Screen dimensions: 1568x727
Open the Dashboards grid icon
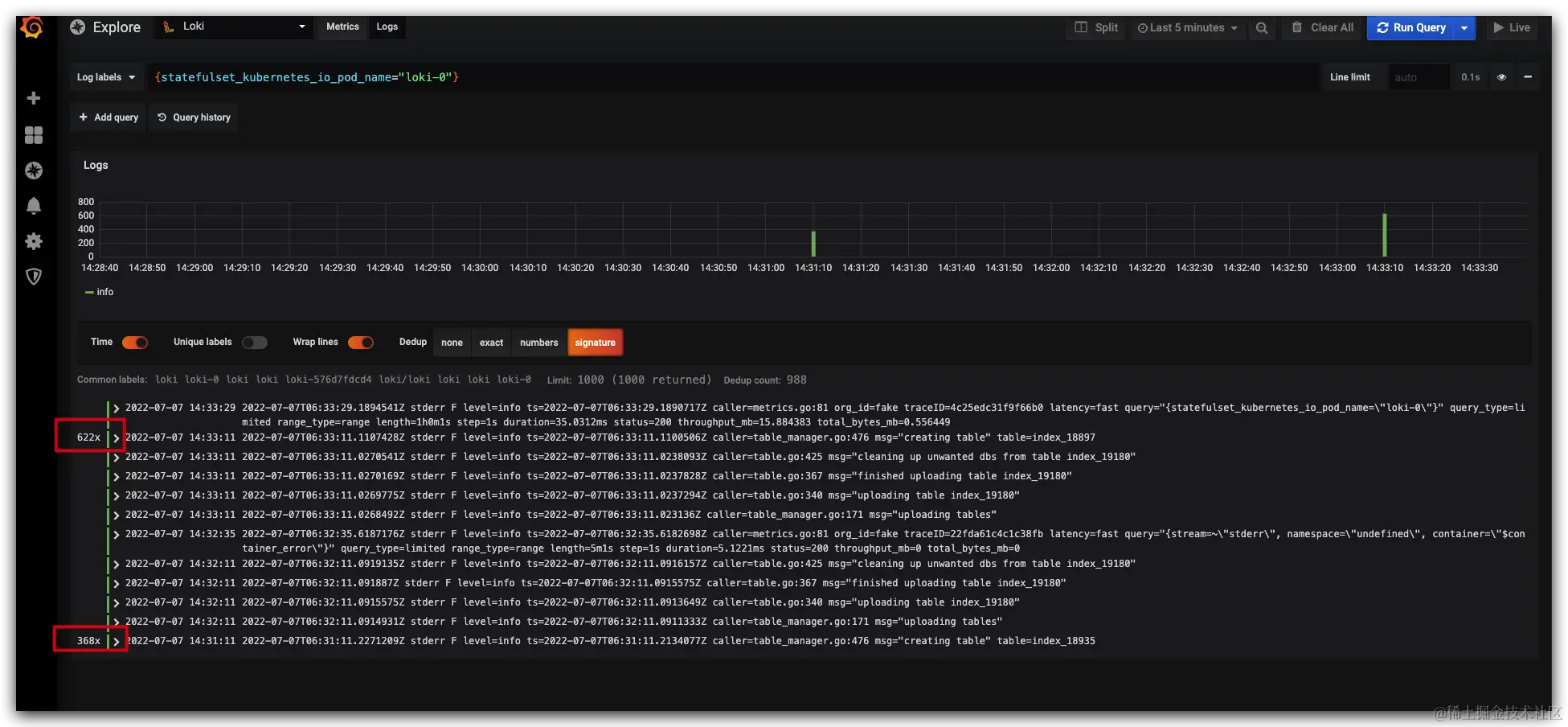click(x=34, y=135)
